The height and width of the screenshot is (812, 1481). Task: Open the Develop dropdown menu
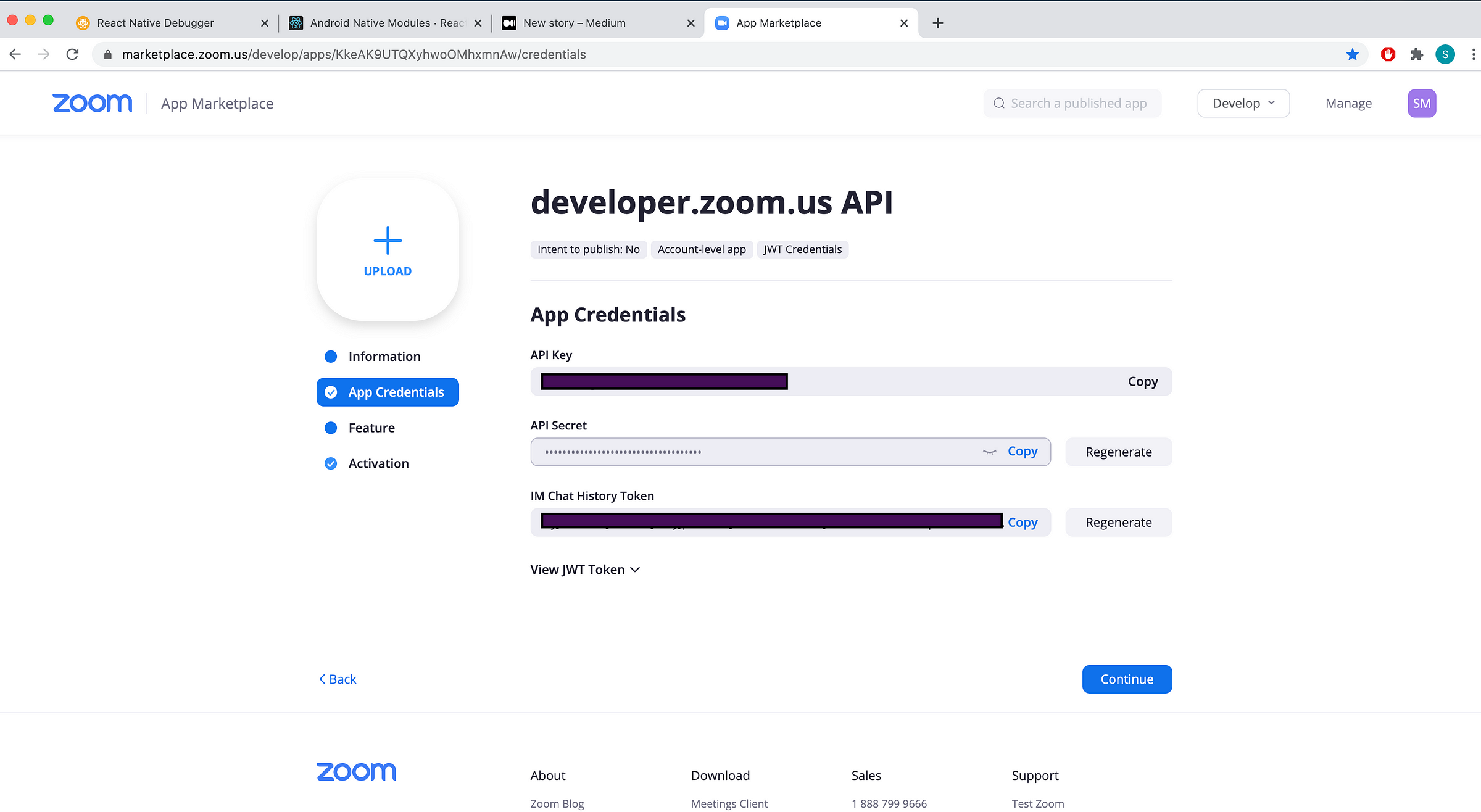(1243, 103)
